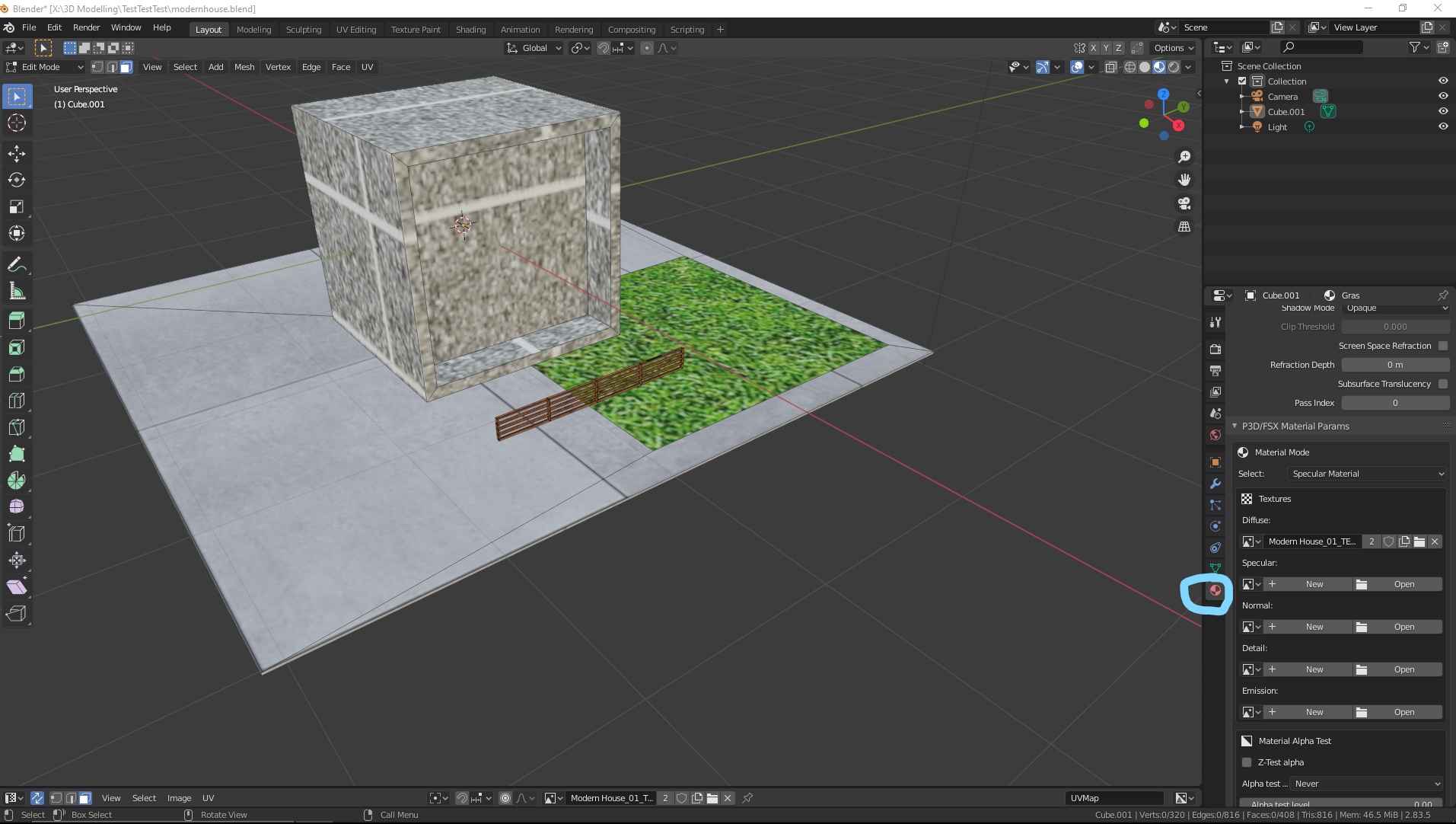Switch viewport to Material Preview shading mode
Viewport: 1456px width, 824px height.
click(x=1158, y=67)
